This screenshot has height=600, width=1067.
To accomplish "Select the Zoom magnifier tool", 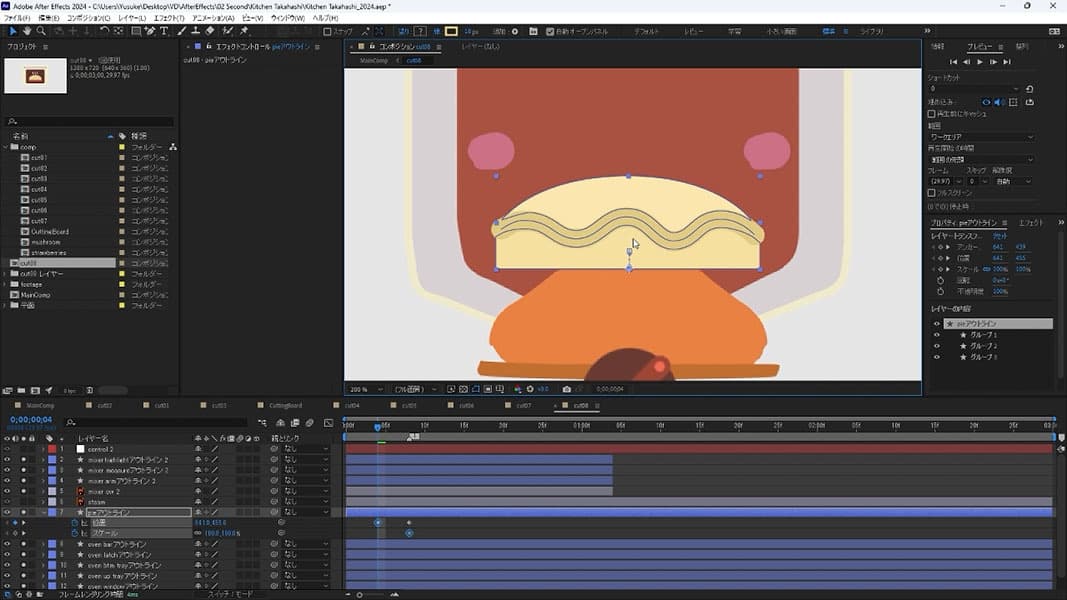I will tap(42, 31).
